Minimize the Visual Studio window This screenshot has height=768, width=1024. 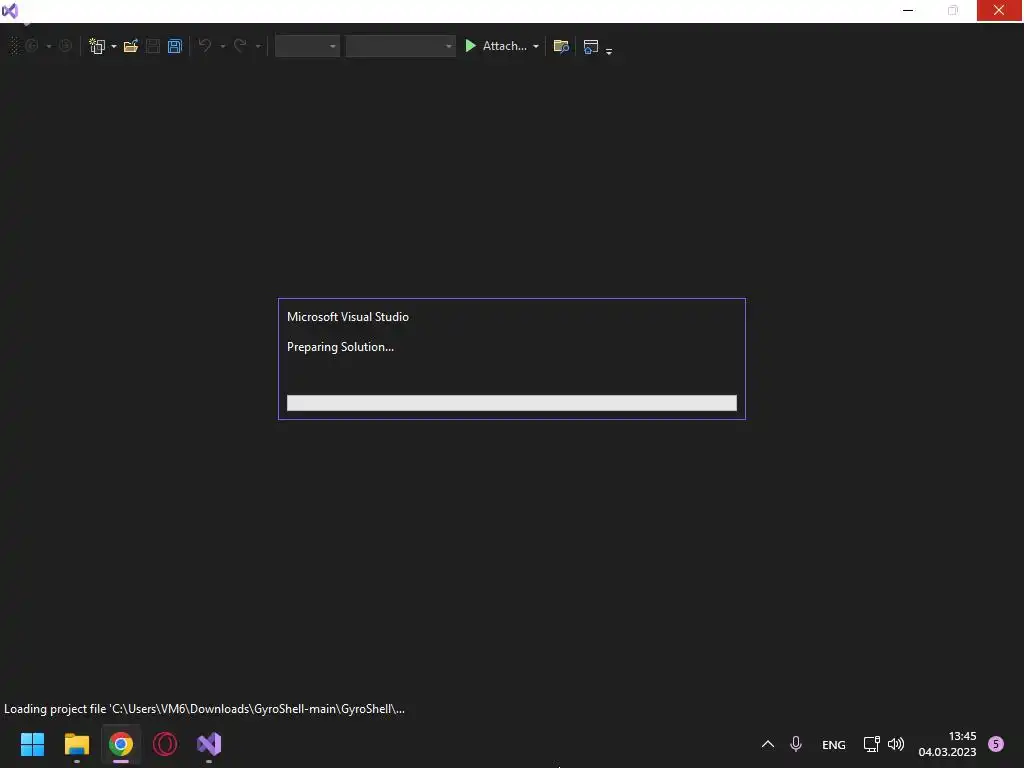coord(908,10)
